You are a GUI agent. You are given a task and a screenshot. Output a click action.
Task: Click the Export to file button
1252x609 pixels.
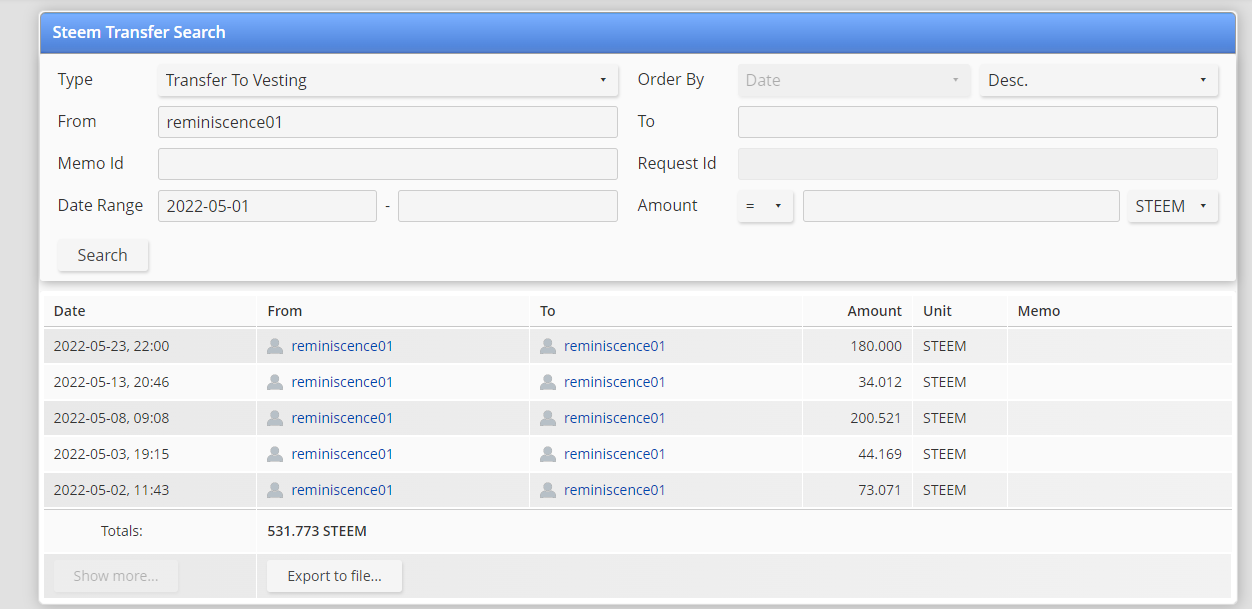click(335, 576)
